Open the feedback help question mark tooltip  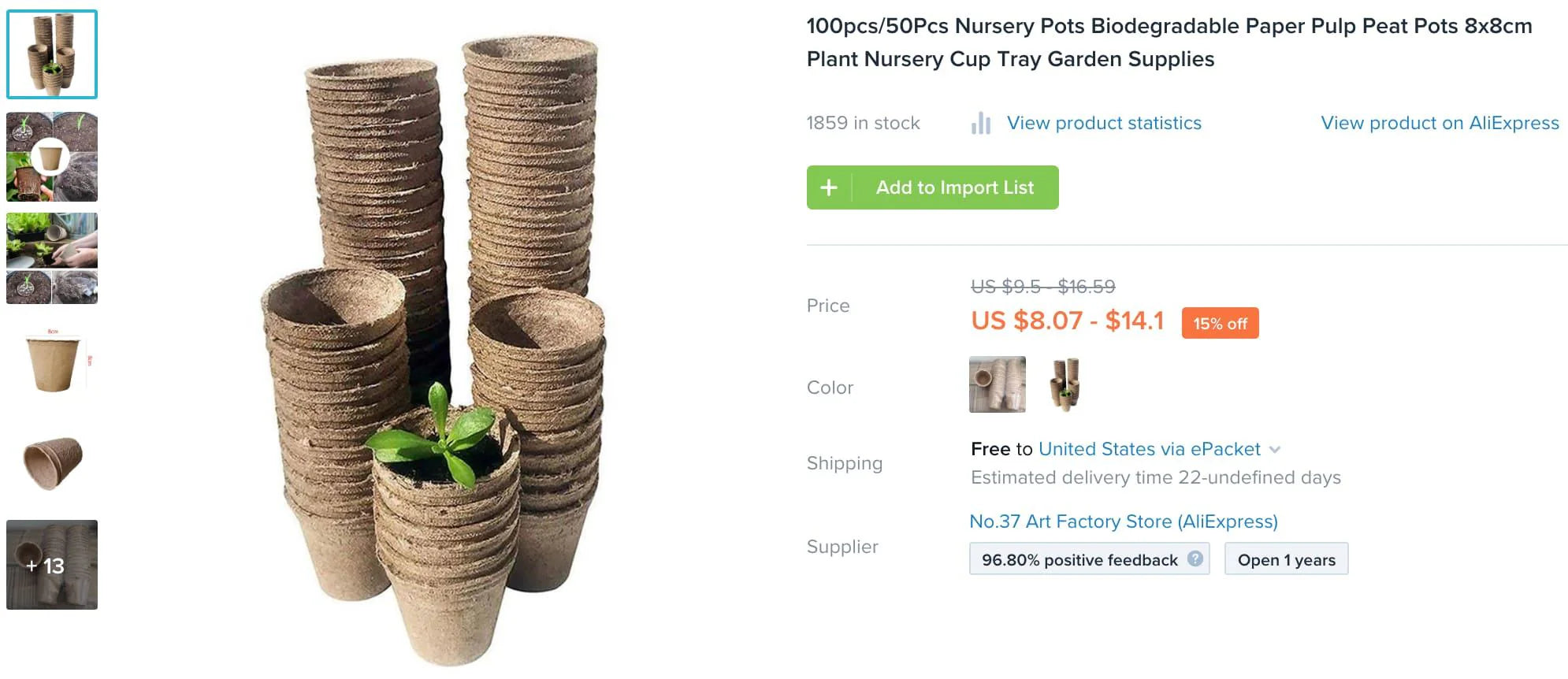1195,559
